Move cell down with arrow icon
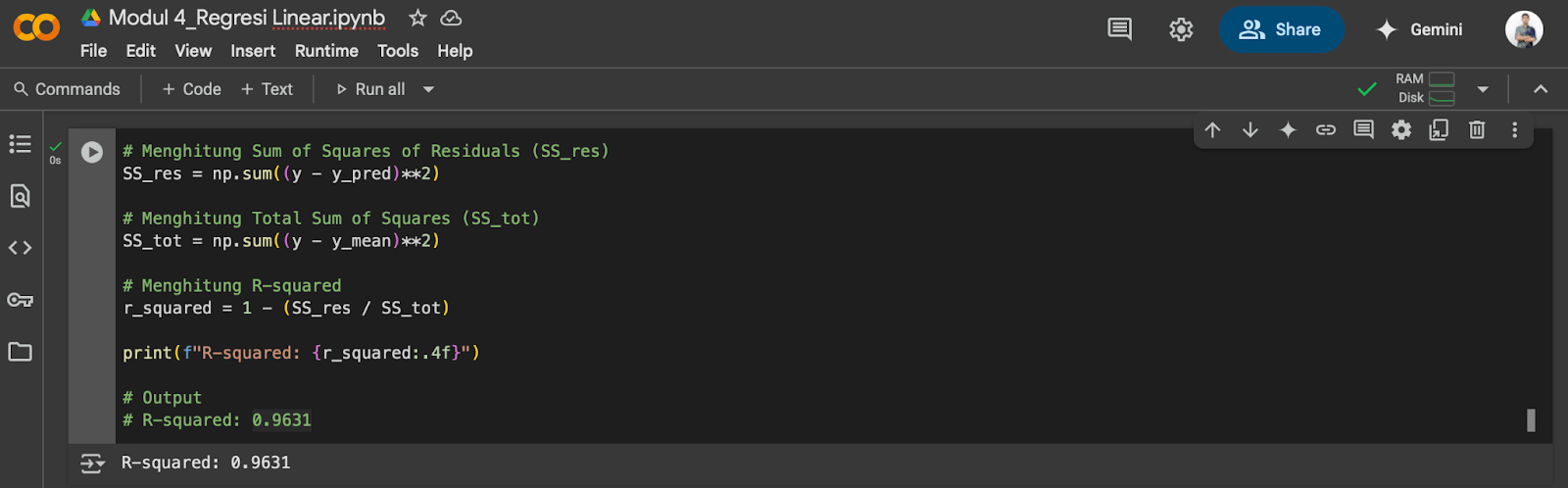The width and height of the screenshot is (1568, 488). pos(1250,129)
